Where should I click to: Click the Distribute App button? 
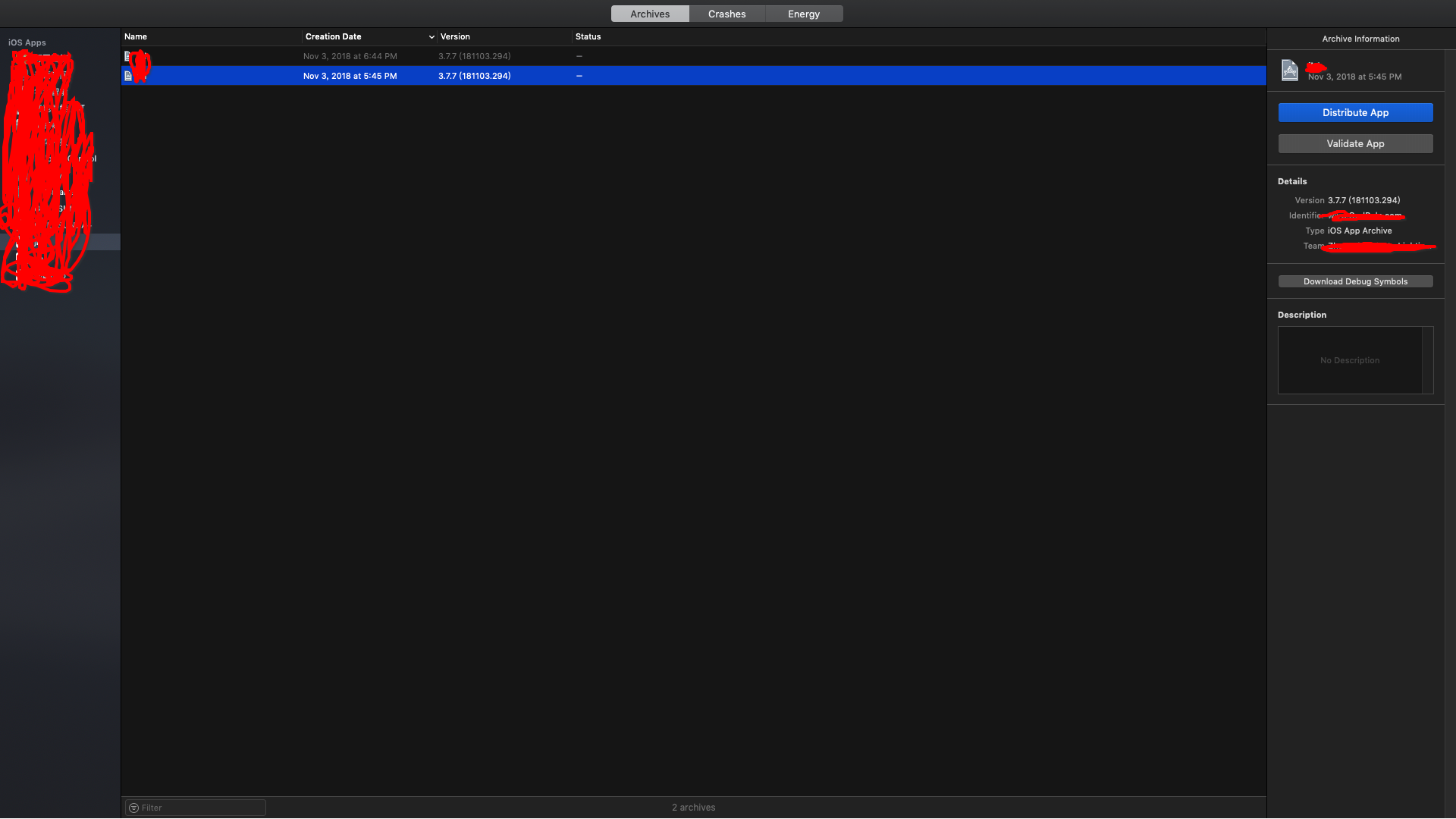click(x=1355, y=112)
